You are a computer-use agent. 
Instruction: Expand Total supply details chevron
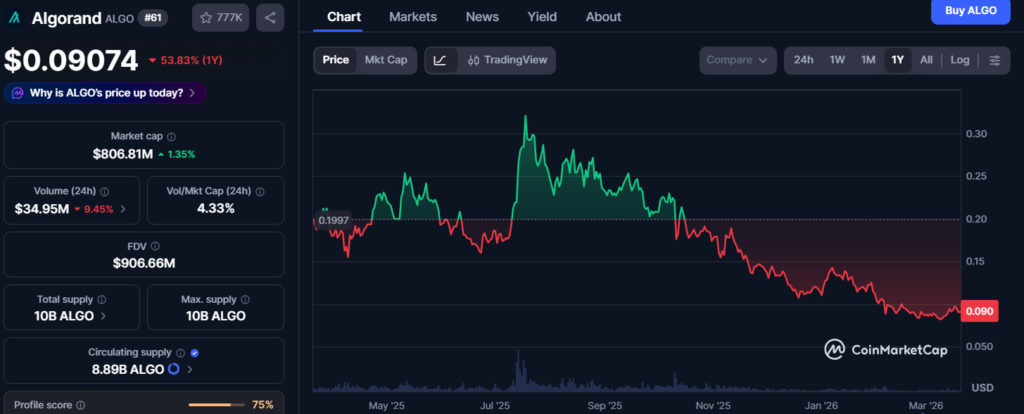pos(103,316)
